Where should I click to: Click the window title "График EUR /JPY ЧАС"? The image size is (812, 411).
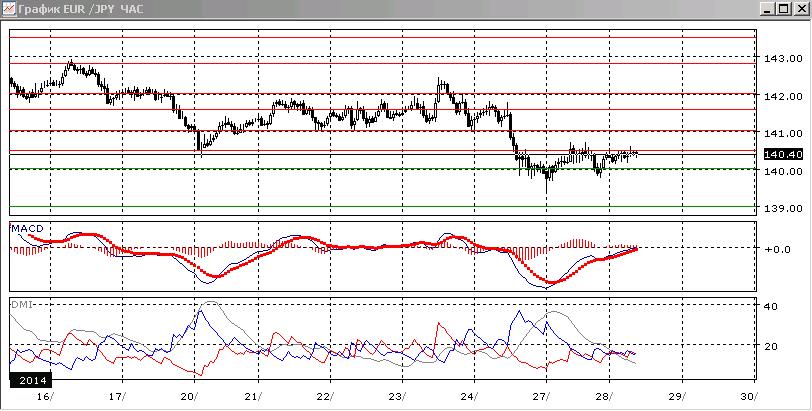point(80,9)
